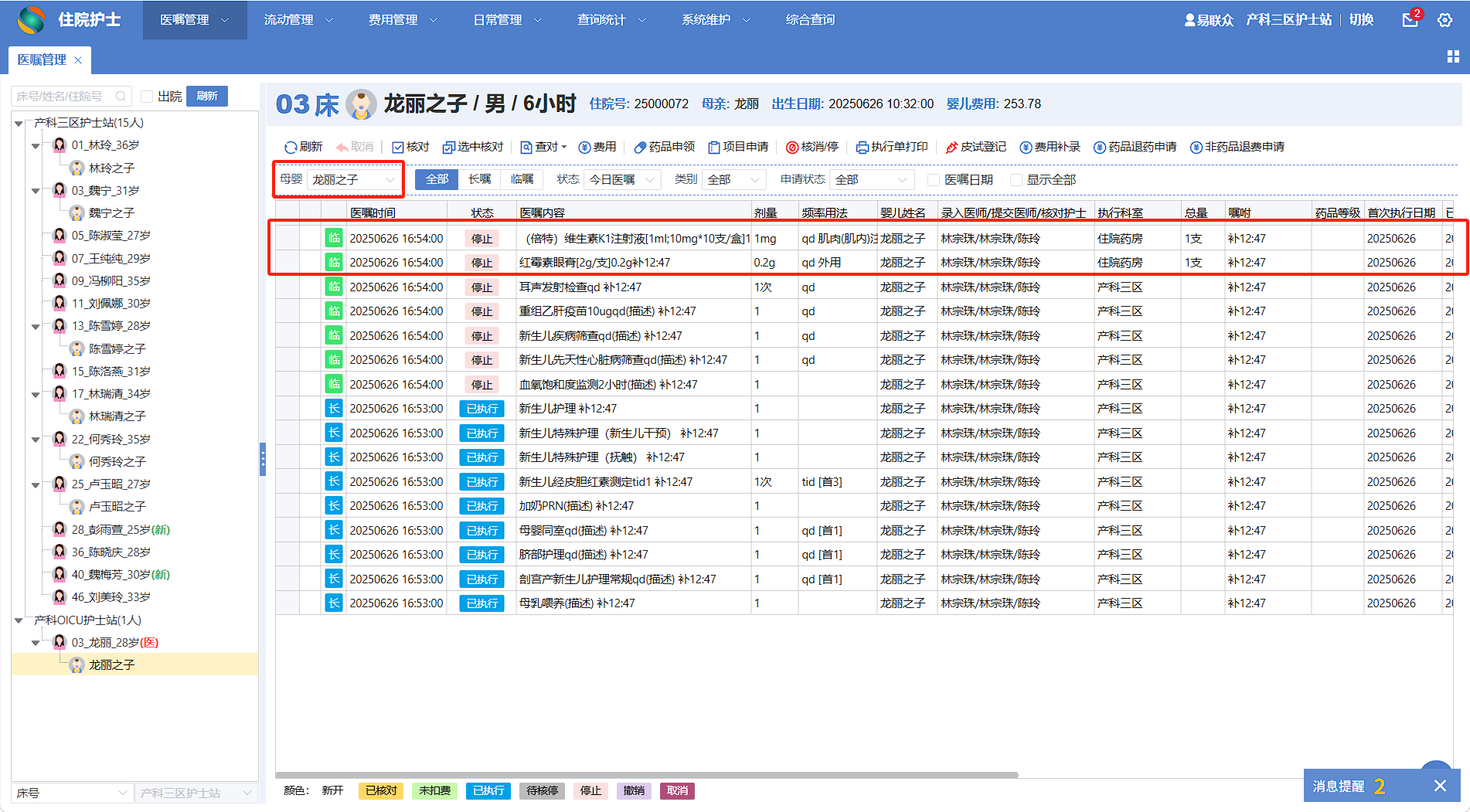Enable the 医嘱日期 checkbox
Viewport: 1470px width, 812px height.
pos(934,180)
